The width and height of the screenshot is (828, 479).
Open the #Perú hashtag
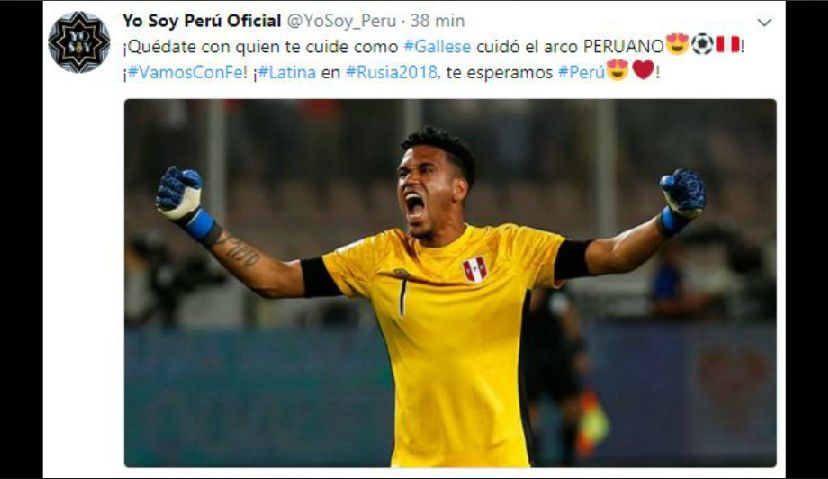[581, 72]
